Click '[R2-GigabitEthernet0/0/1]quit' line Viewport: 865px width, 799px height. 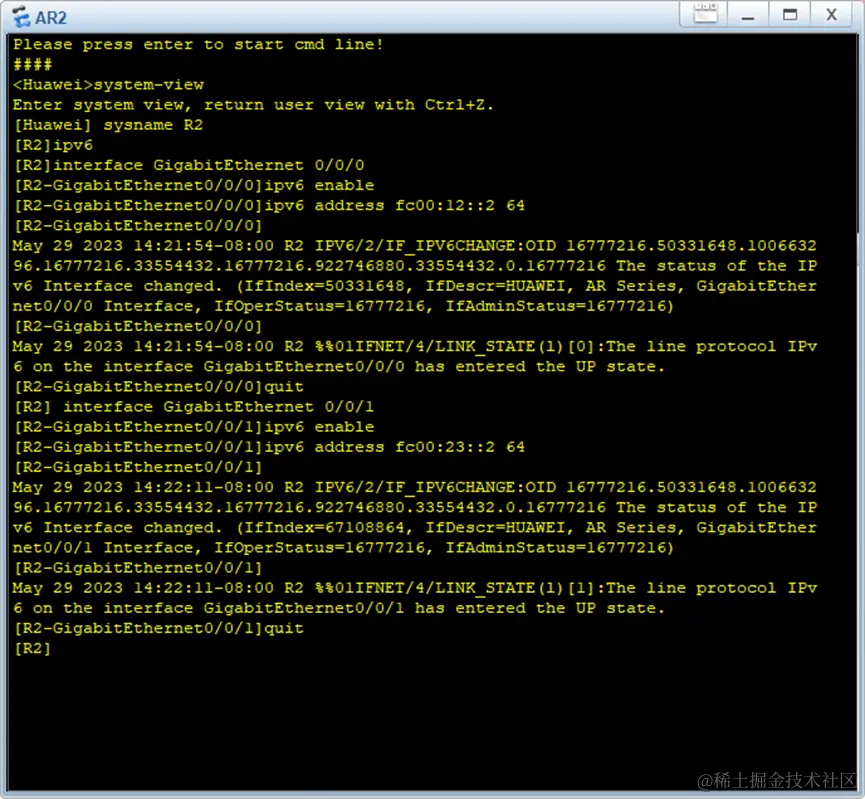[x=158, y=628]
